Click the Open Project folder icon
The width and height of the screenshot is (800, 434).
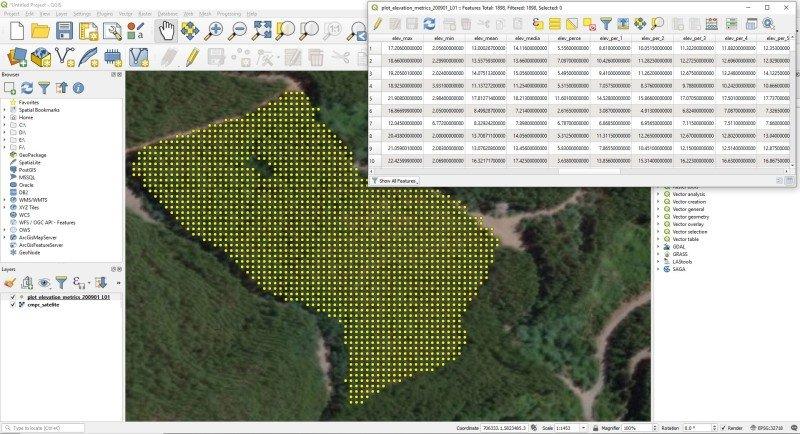pos(40,31)
